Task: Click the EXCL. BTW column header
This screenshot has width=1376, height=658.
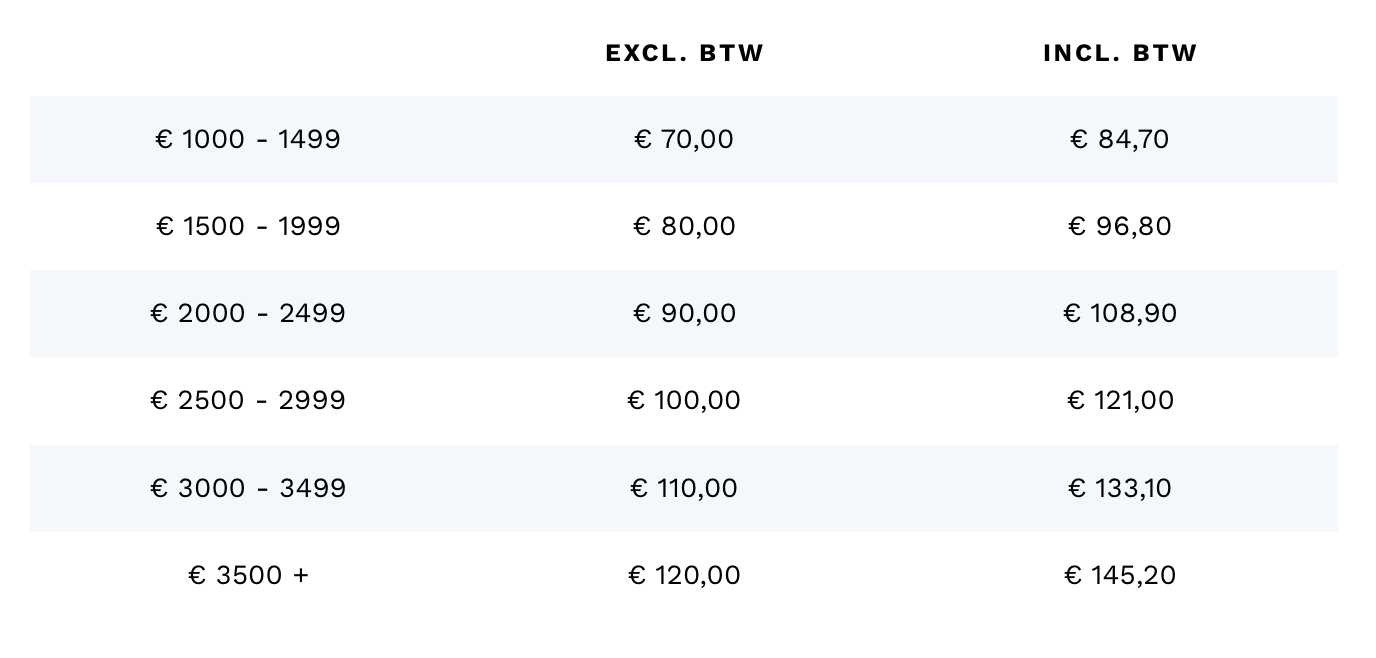Action: coord(684,53)
